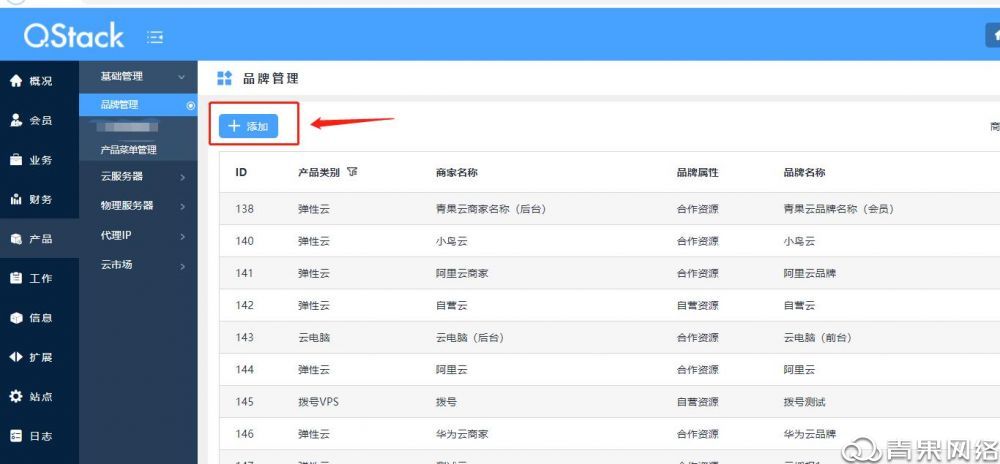The height and width of the screenshot is (464, 1000).
Task: Open 产品菜单管理 in the submenu
Action: click(x=128, y=150)
